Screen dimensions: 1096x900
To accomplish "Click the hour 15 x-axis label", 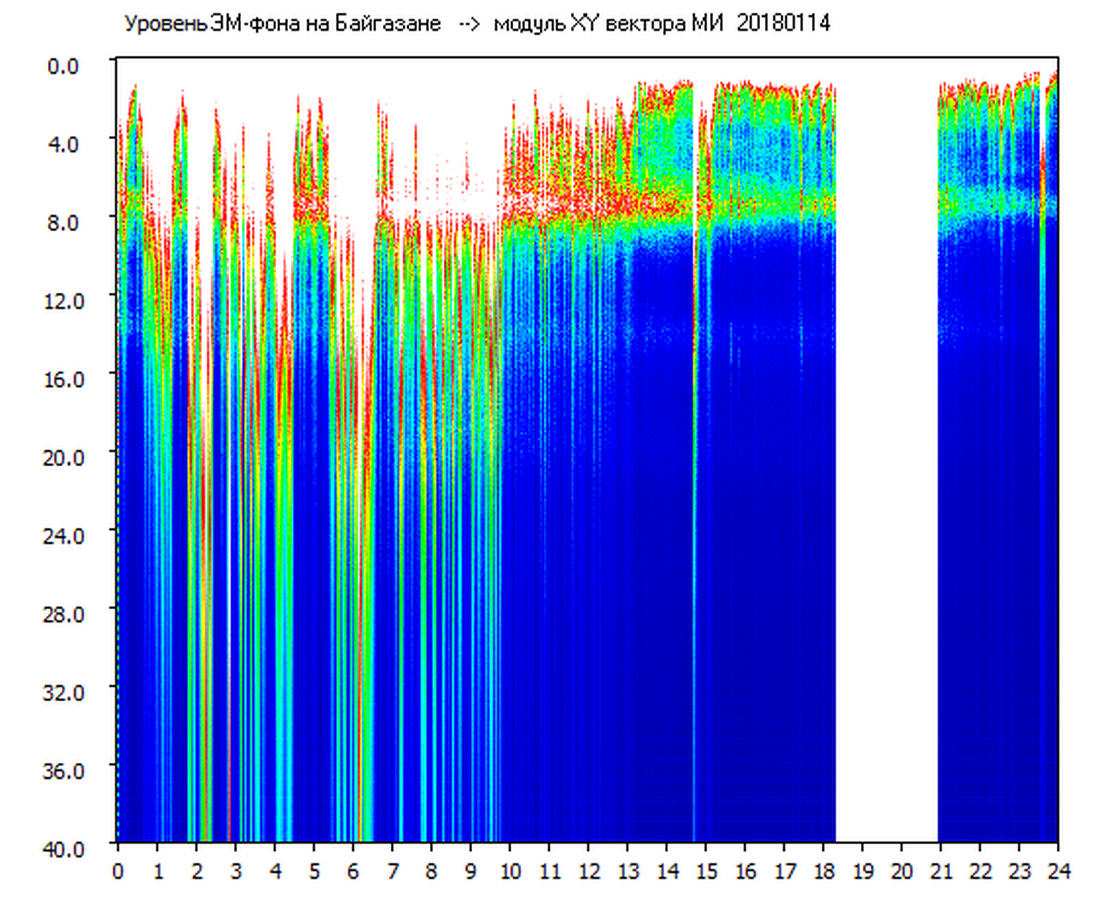I will click(706, 872).
